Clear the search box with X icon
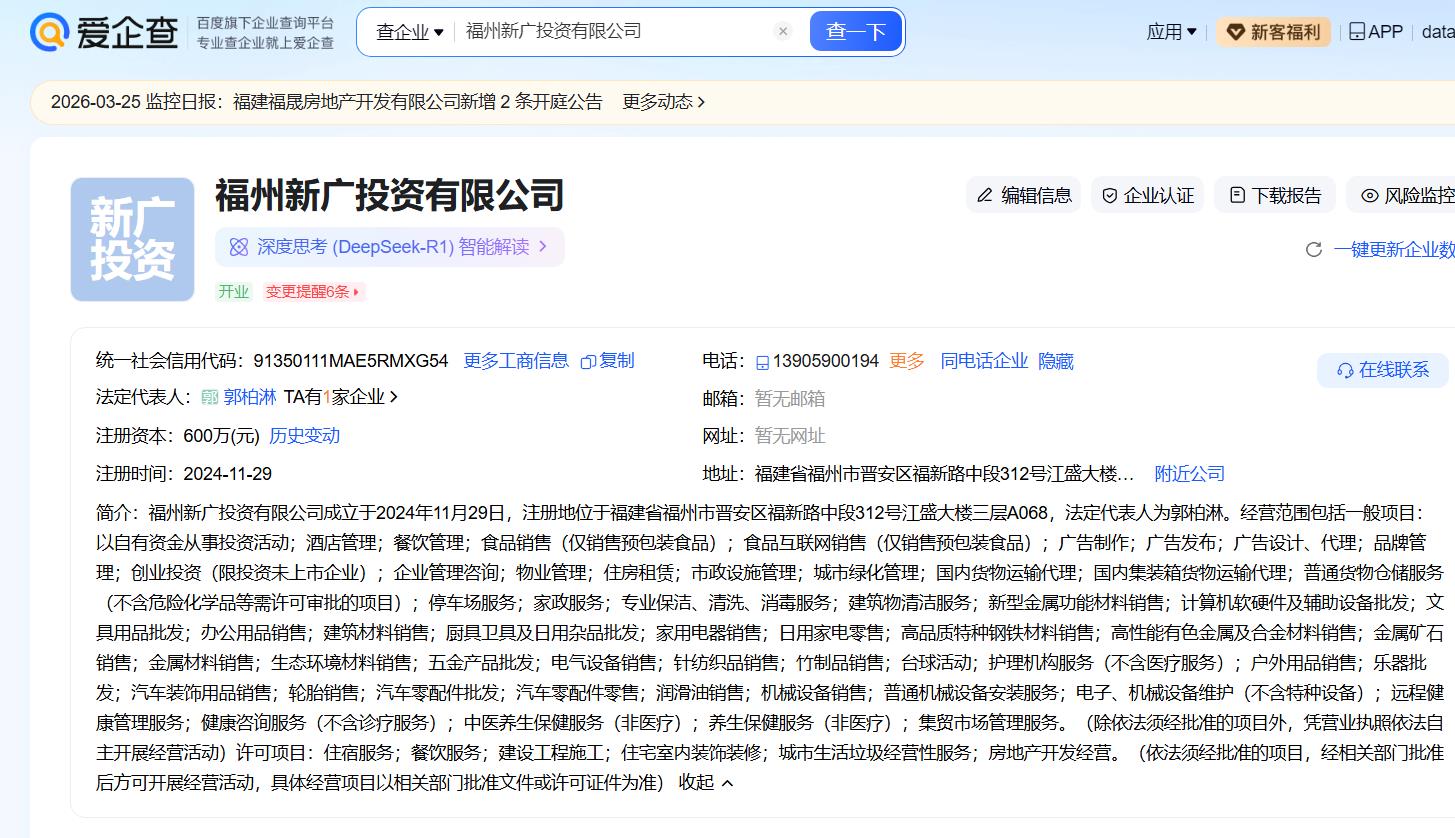 pyautogui.click(x=783, y=31)
